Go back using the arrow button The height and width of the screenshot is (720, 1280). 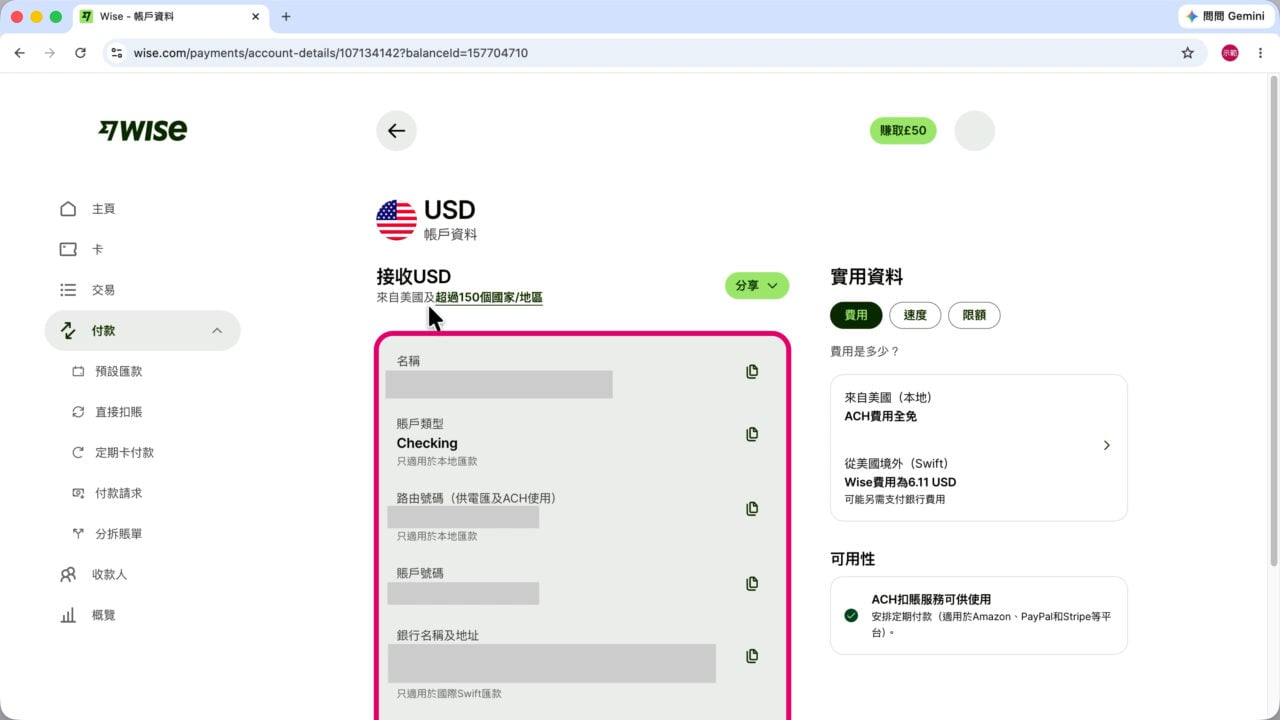pos(396,131)
